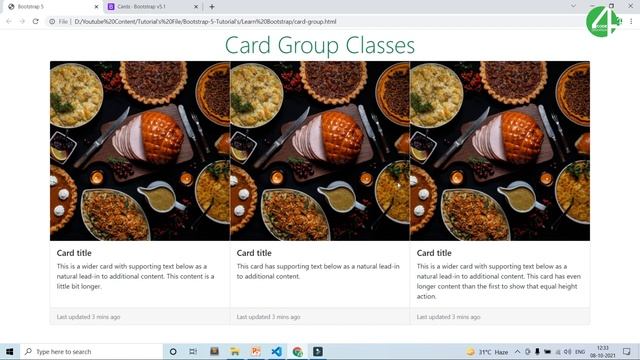View site information icon beside File label

[52, 22]
